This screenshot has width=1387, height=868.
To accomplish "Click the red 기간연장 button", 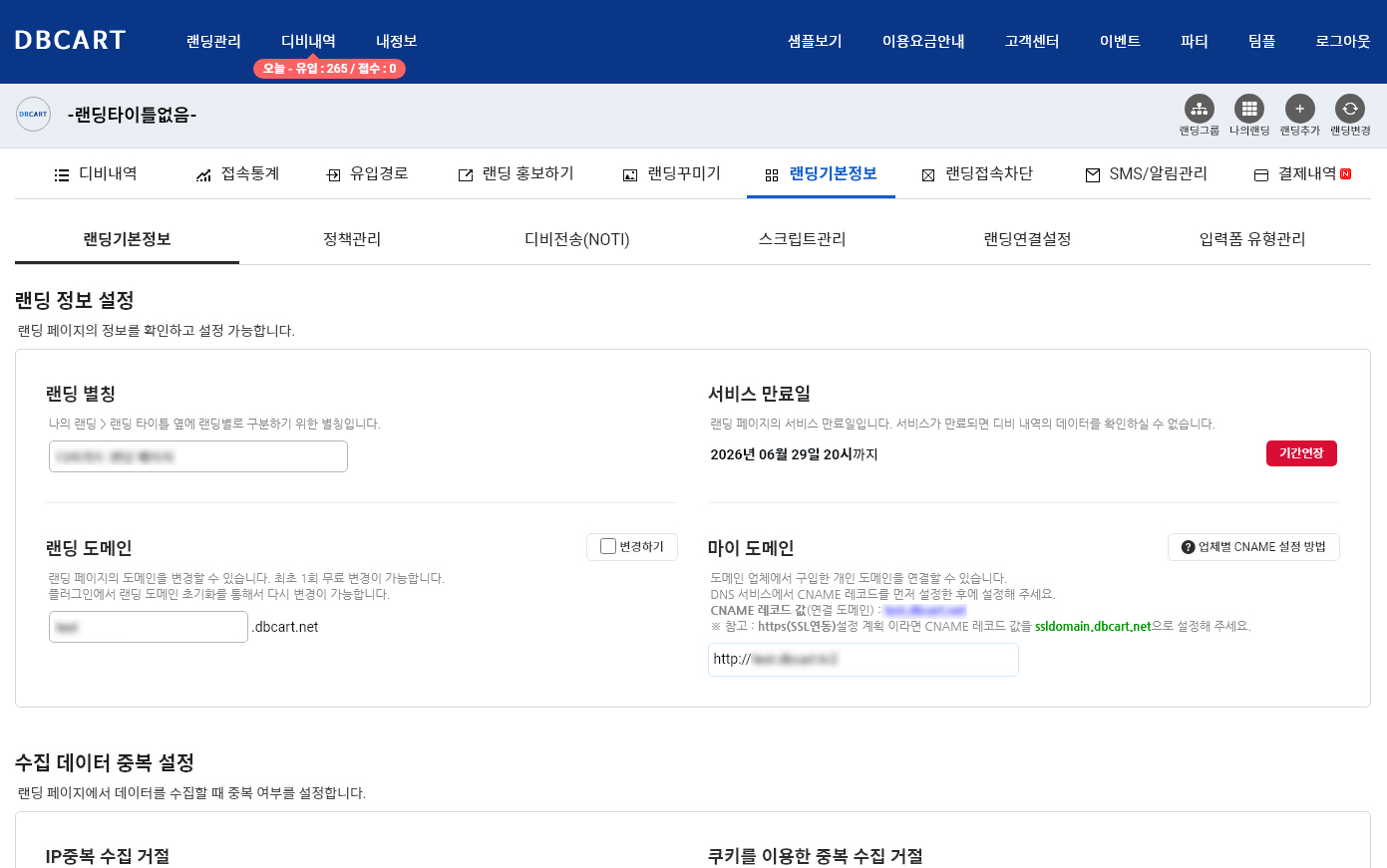I will coord(1301,453).
